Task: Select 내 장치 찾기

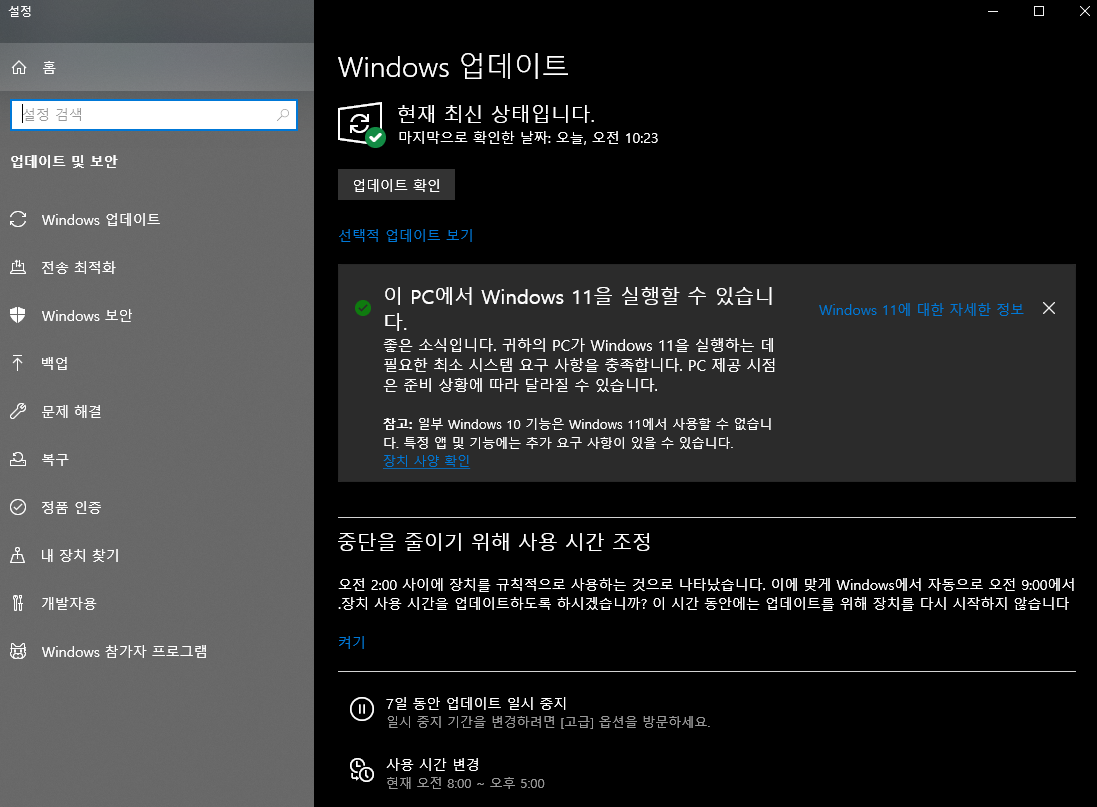Action: tap(157, 555)
